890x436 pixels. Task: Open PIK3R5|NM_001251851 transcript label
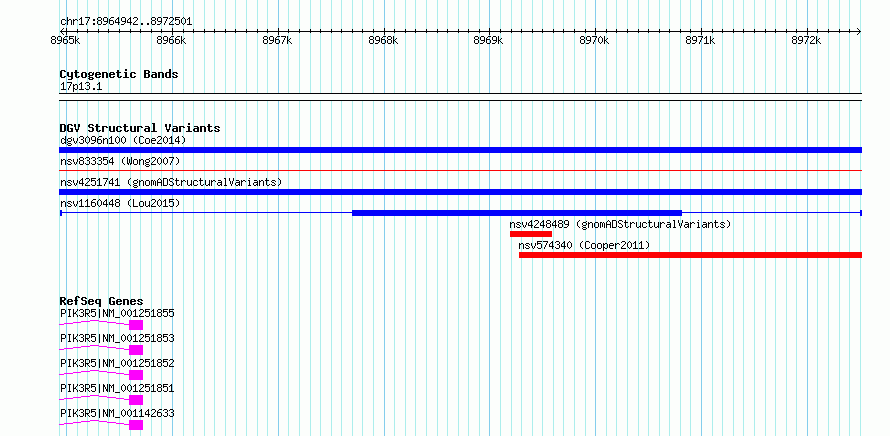117,388
